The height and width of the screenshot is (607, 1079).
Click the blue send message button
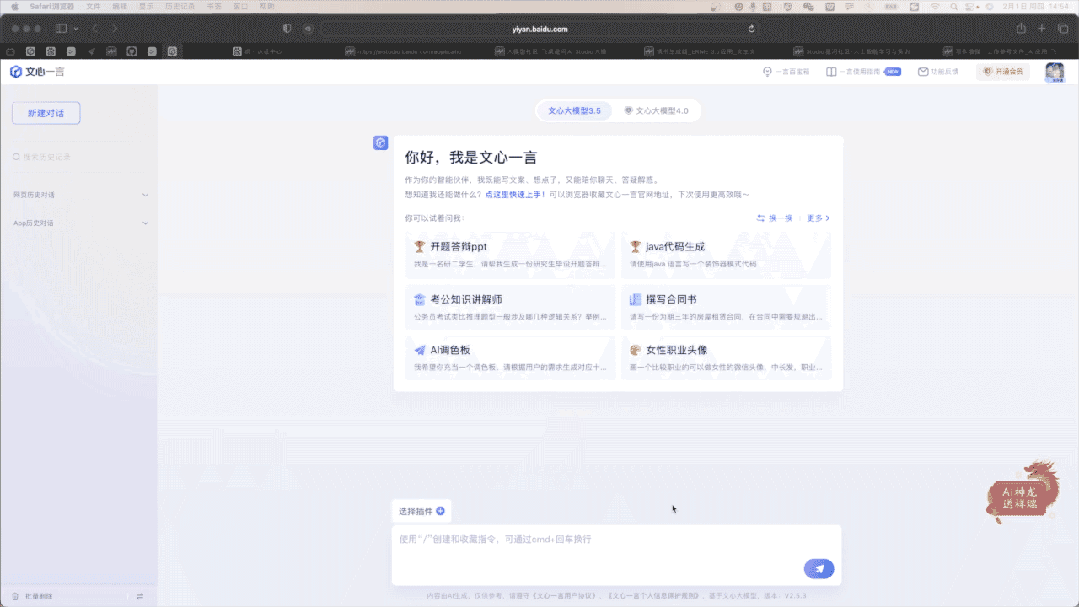819,568
